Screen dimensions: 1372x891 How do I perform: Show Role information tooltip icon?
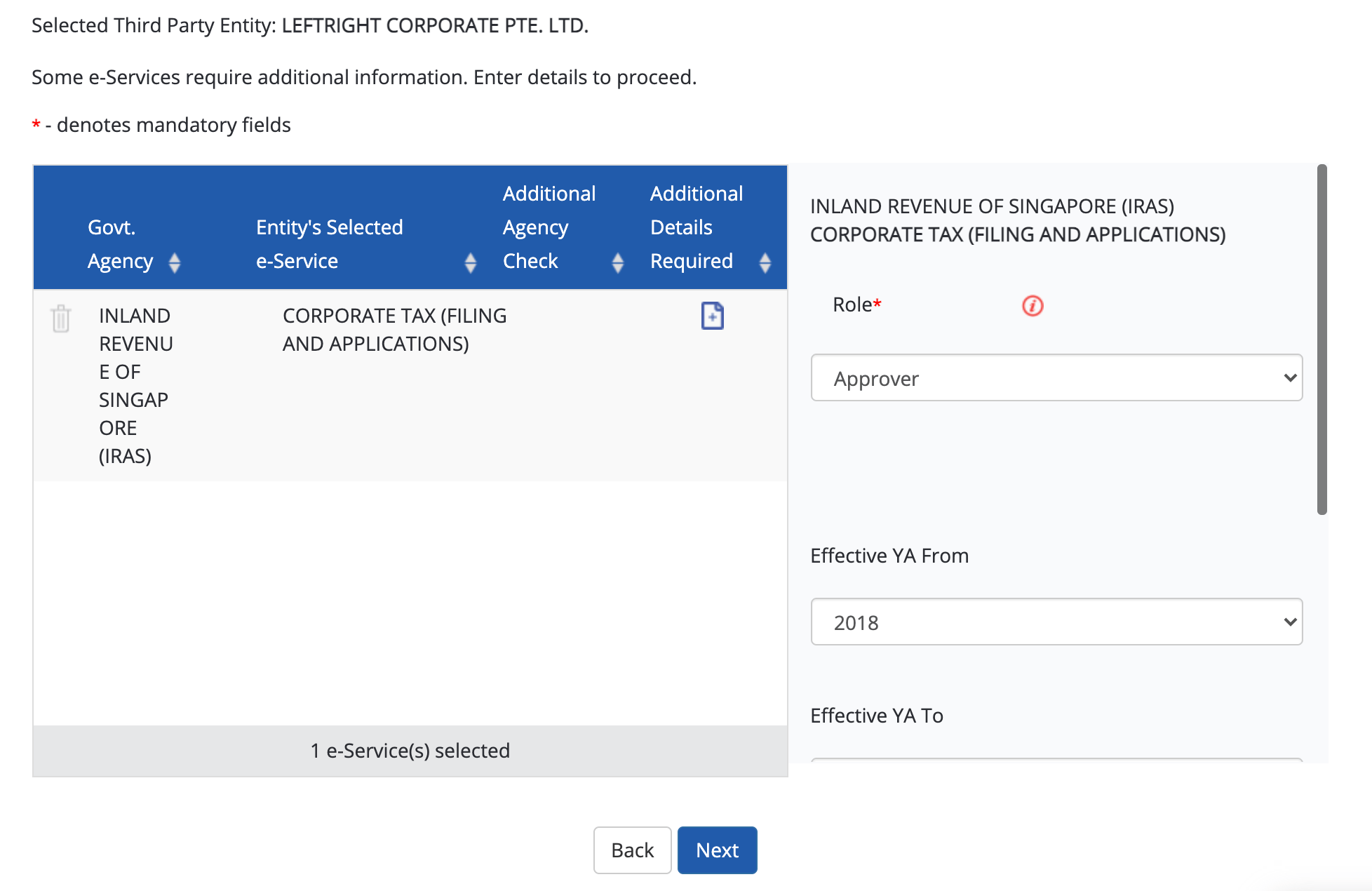coord(1033,306)
